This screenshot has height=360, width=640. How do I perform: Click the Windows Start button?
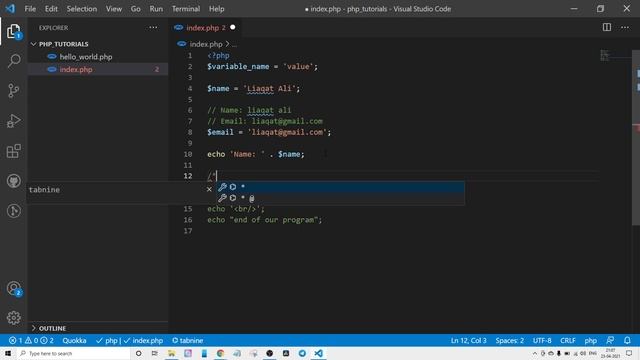point(8,353)
